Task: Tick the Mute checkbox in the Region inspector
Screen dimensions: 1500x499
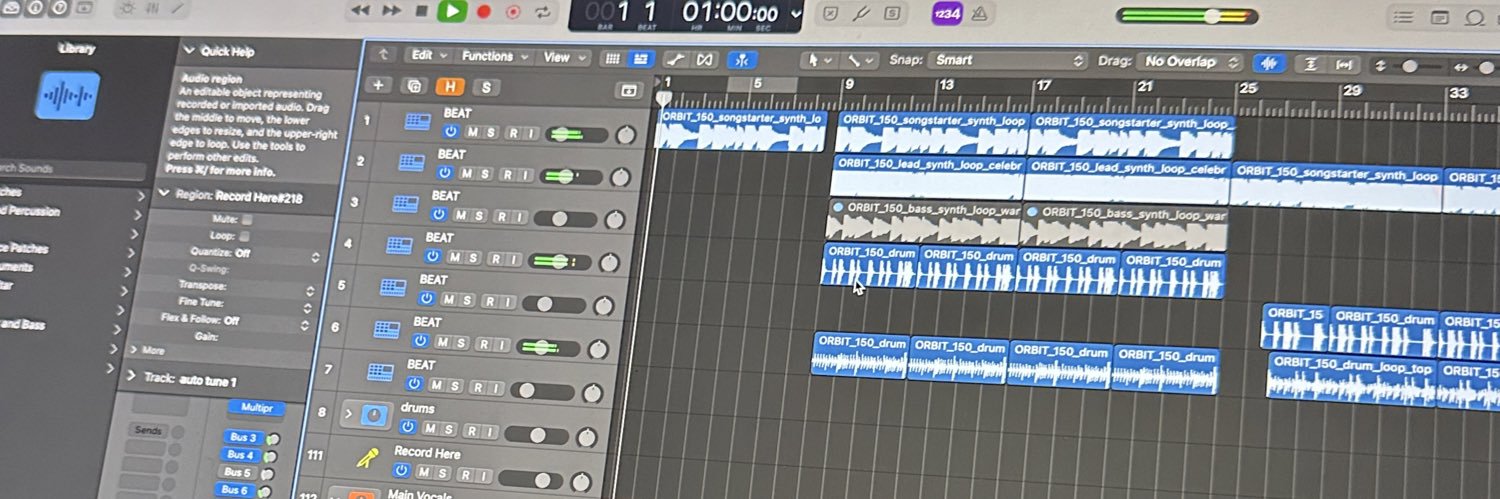Action: [246, 219]
